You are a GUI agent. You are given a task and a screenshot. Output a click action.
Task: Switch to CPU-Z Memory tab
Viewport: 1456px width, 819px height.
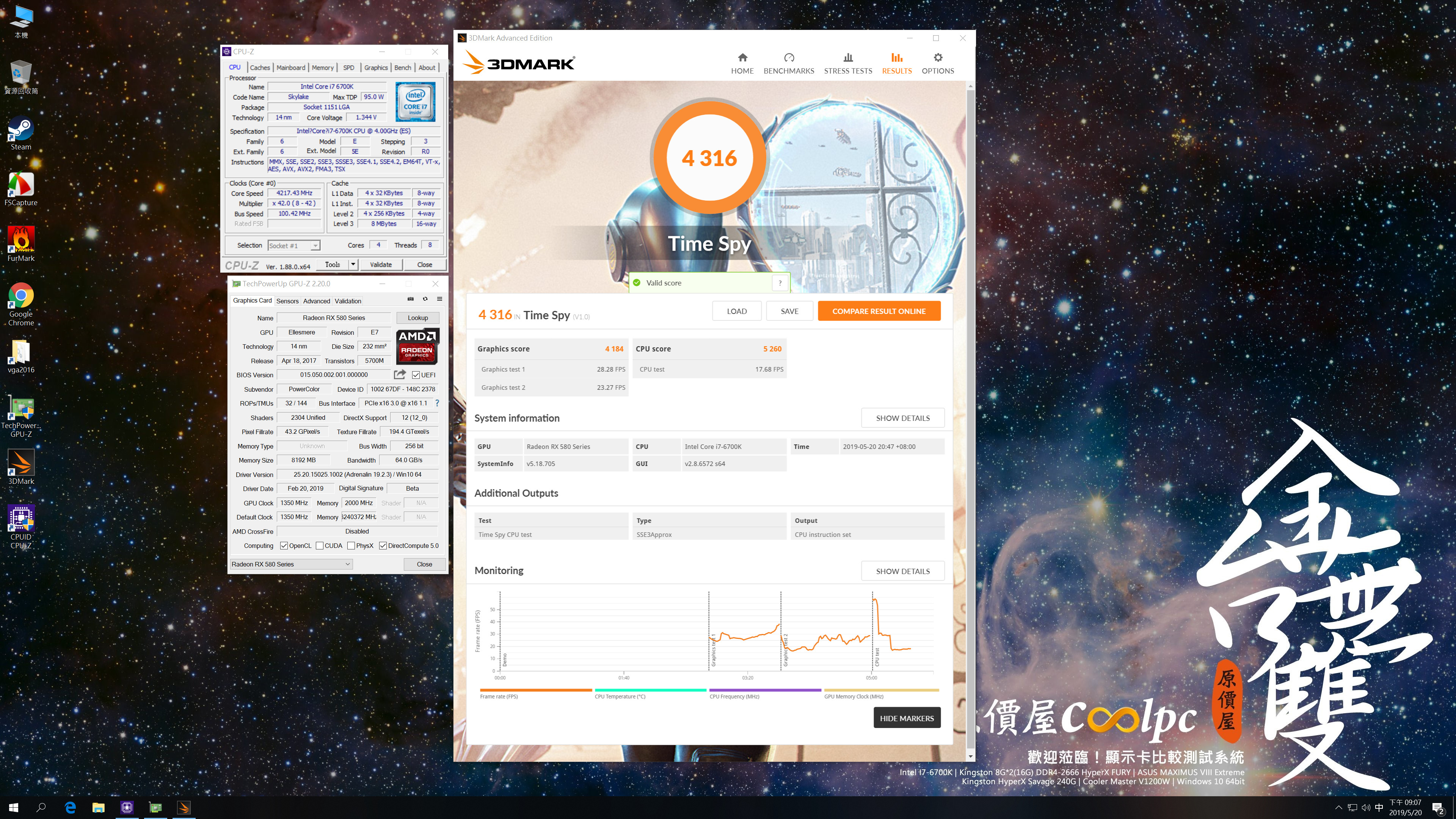tap(322, 67)
